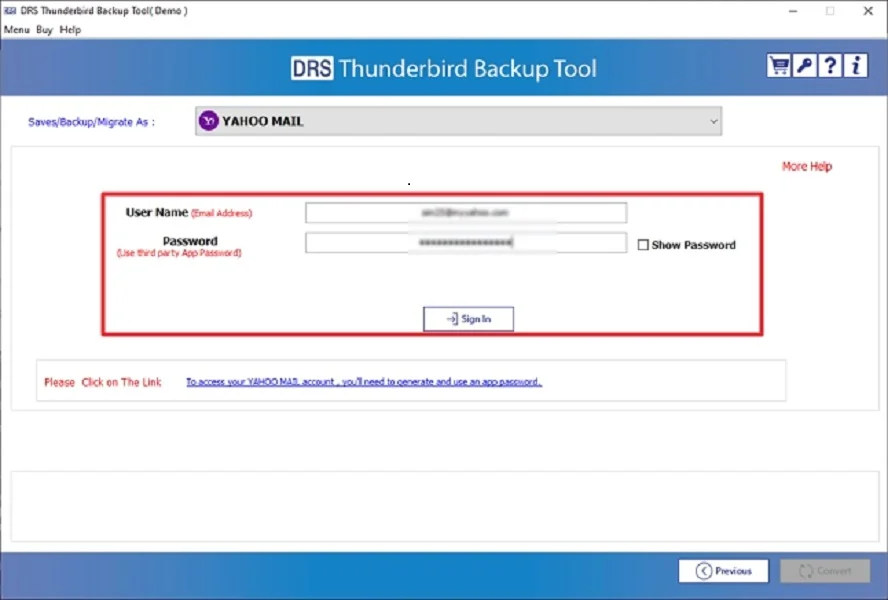Click the Yahoo Mail logo in the dropdown

[x=208, y=121]
